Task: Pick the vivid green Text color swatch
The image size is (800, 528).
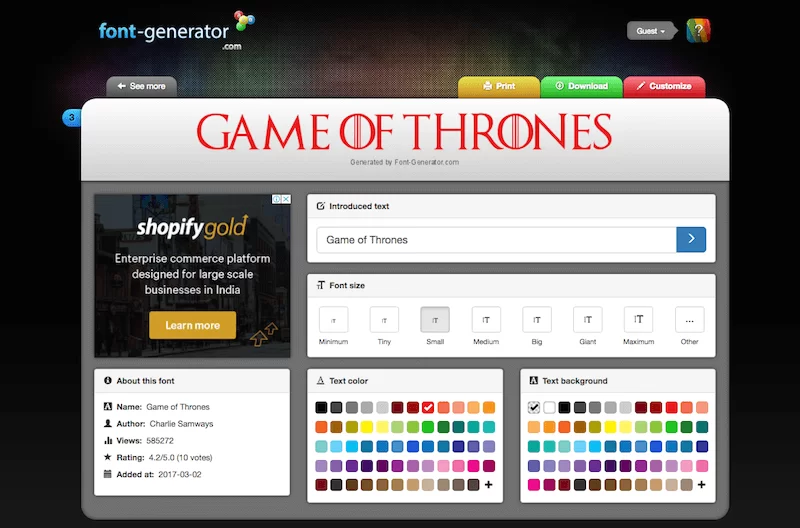Action: coord(428,426)
